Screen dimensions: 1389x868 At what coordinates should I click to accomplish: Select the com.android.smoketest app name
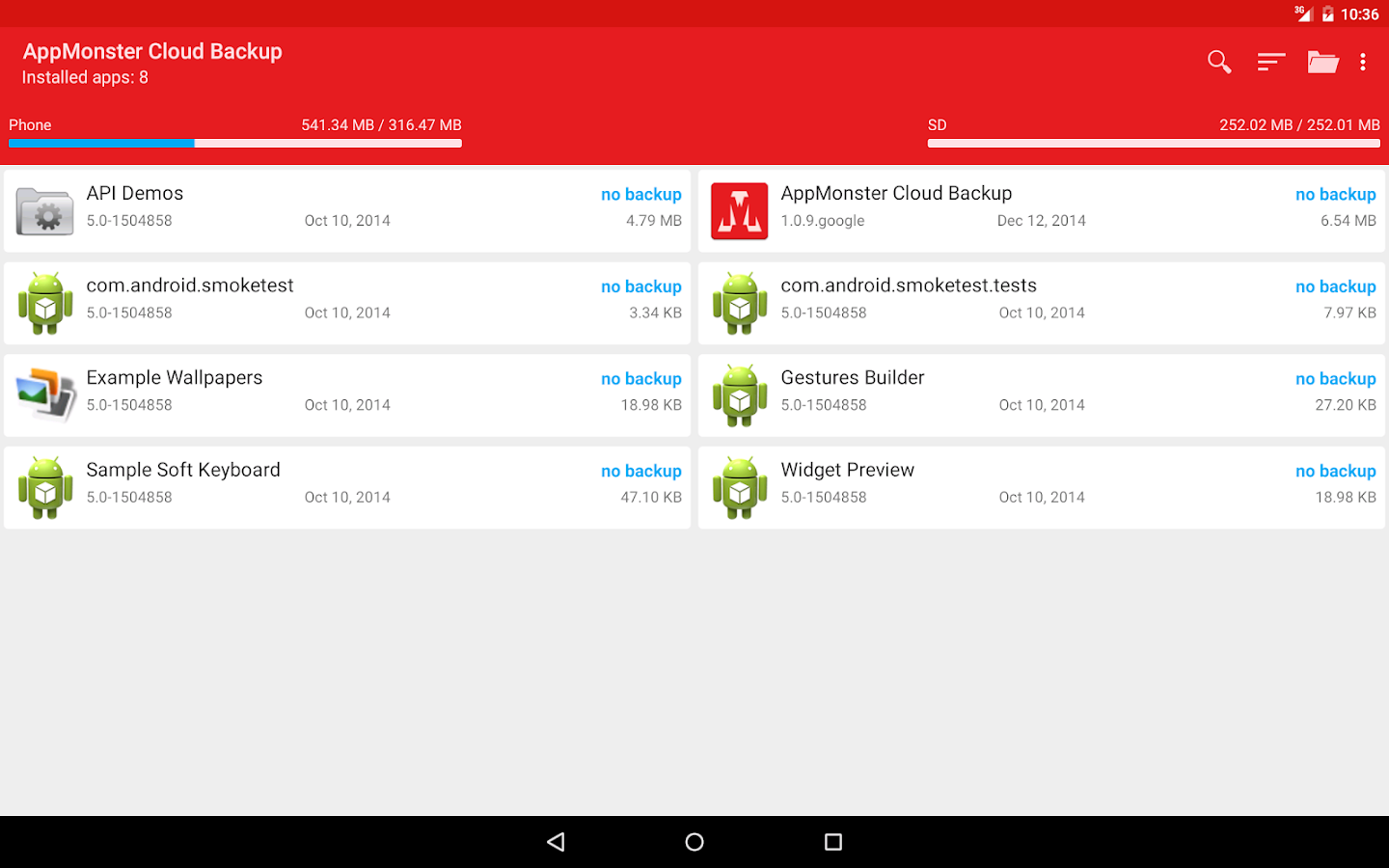click(x=190, y=285)
